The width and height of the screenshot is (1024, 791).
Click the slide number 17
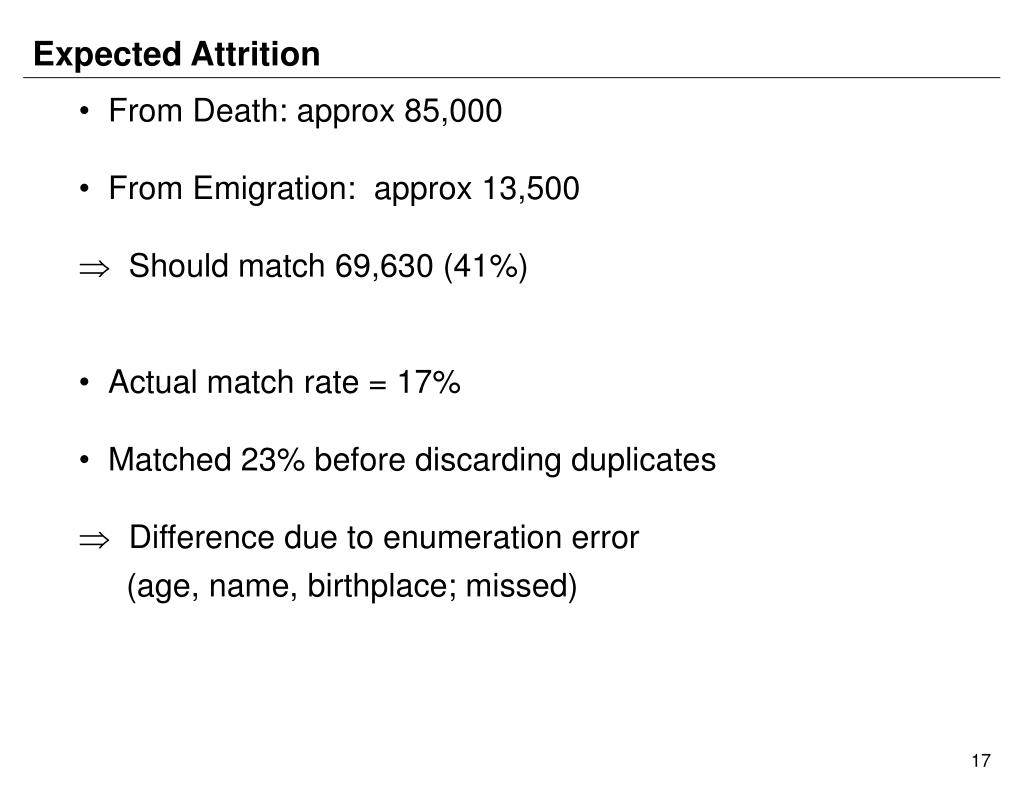coord(981,761)
